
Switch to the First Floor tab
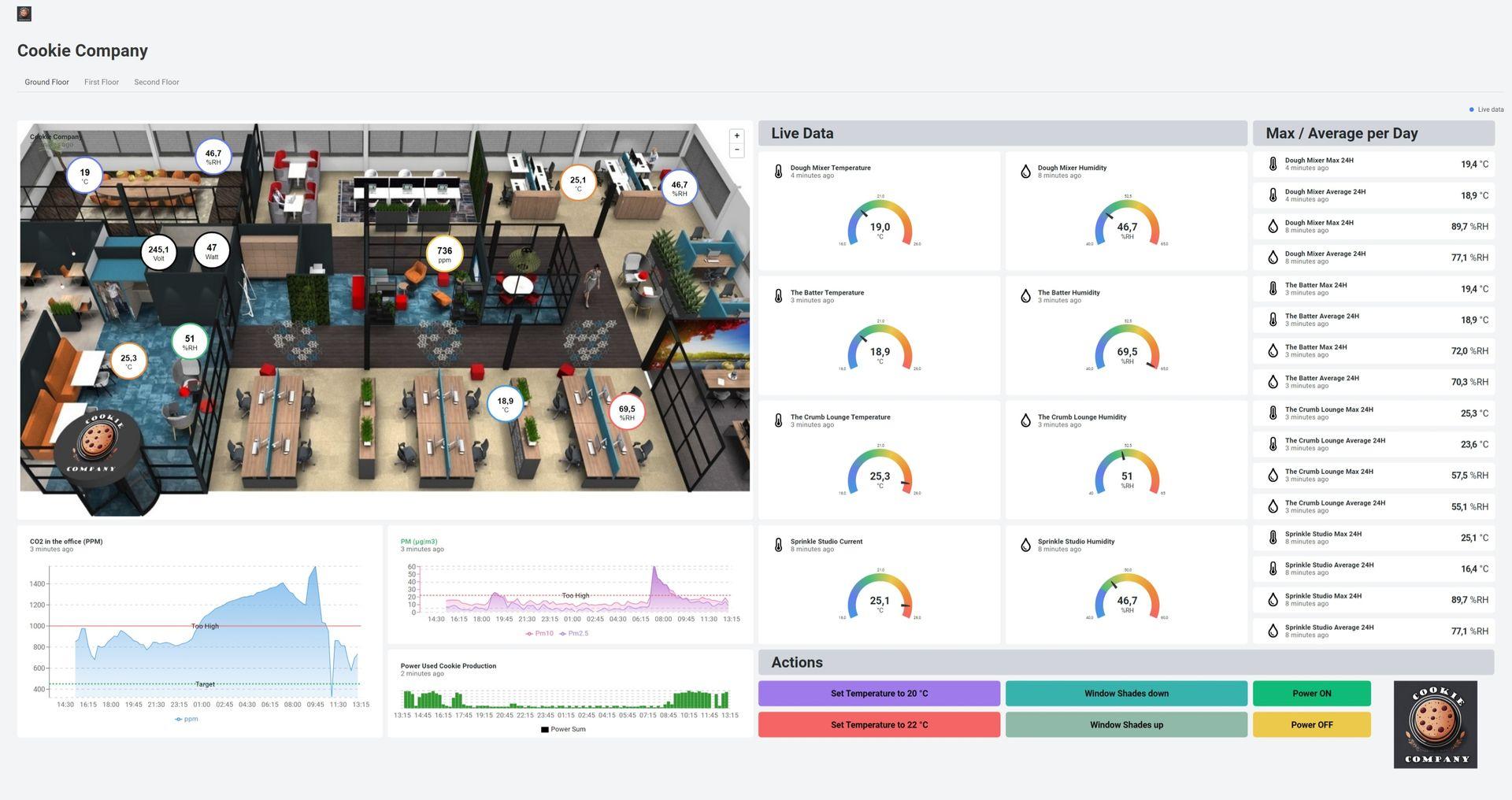point(102,82)
